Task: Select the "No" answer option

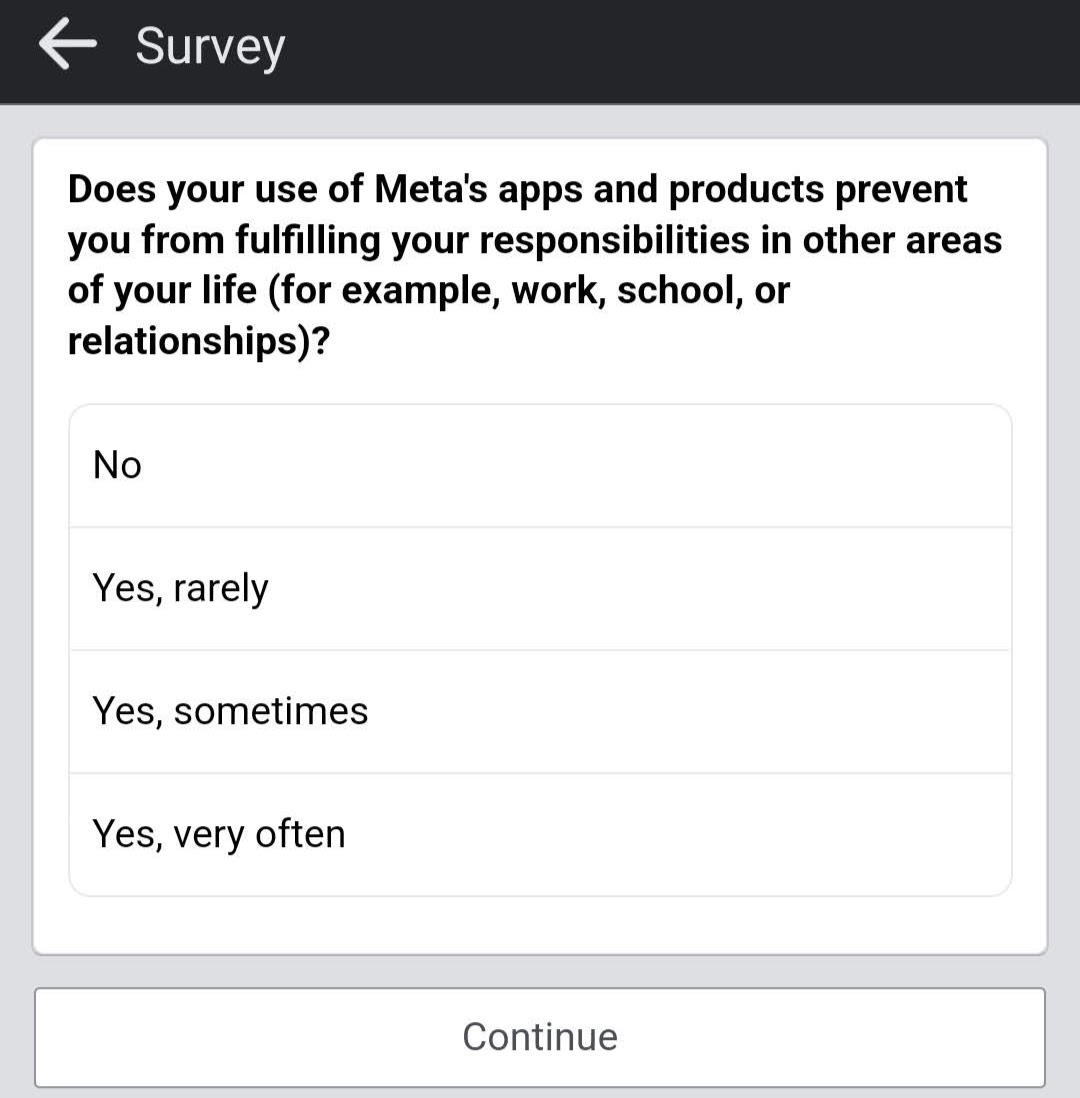Action: [540, 466]
